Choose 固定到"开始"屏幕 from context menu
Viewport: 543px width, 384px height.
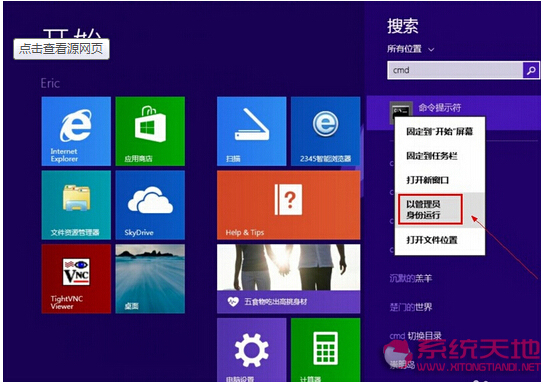click(440, 132)
